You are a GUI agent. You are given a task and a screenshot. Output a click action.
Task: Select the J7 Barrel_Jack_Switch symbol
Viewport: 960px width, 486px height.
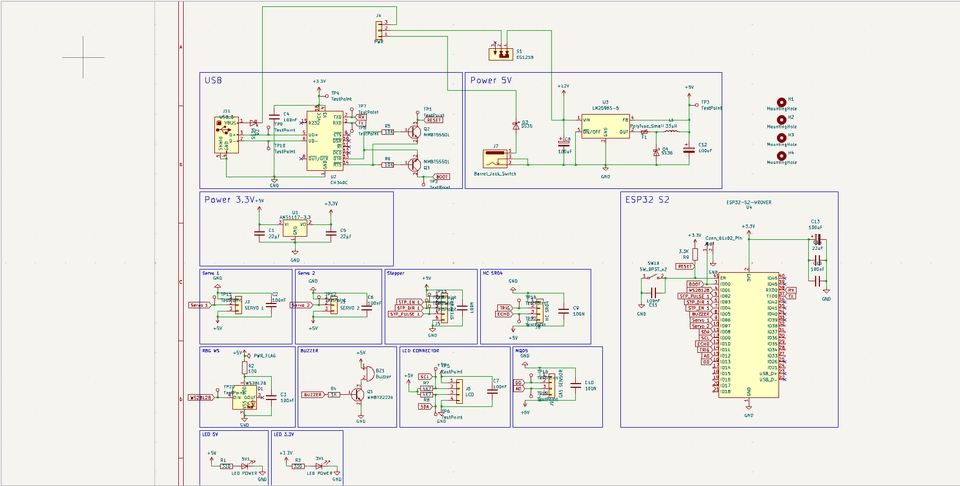497,159
